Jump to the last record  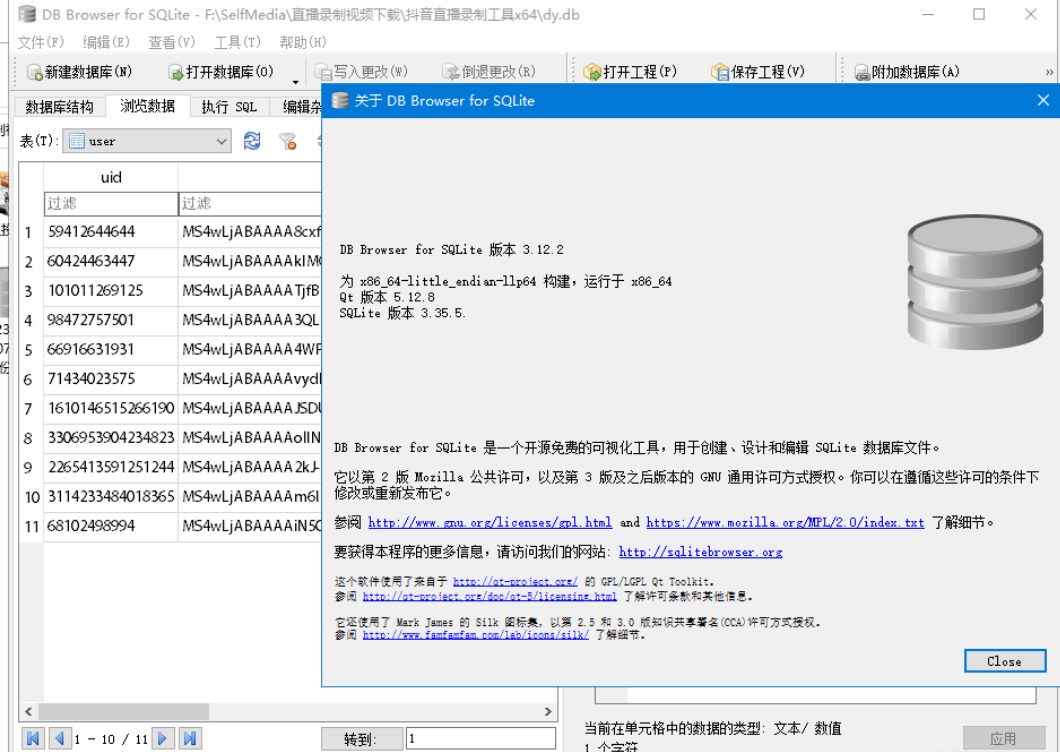(189, 738)
